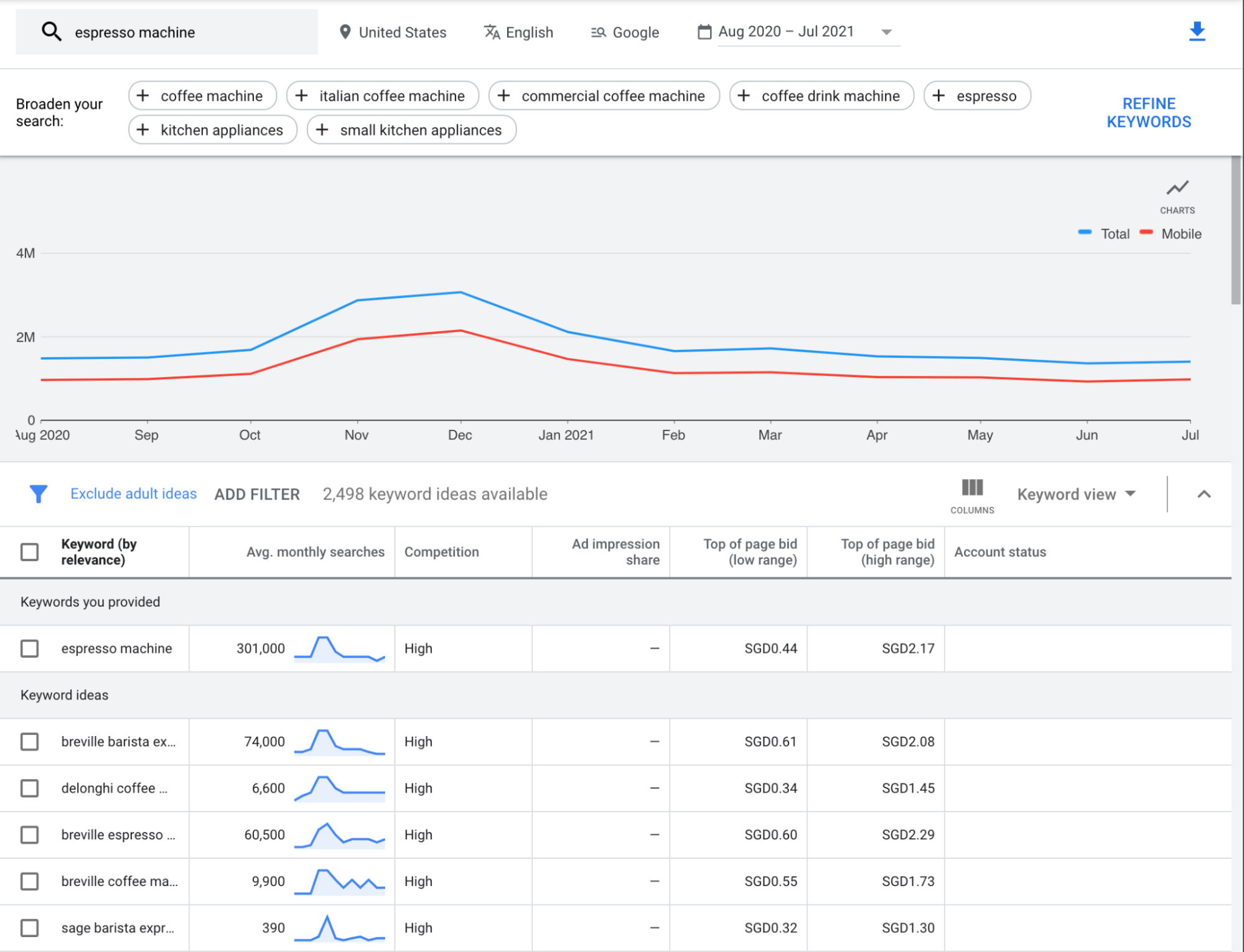Click the search magnifier icon
This screenshot has width=1244, height=952.
51,31
